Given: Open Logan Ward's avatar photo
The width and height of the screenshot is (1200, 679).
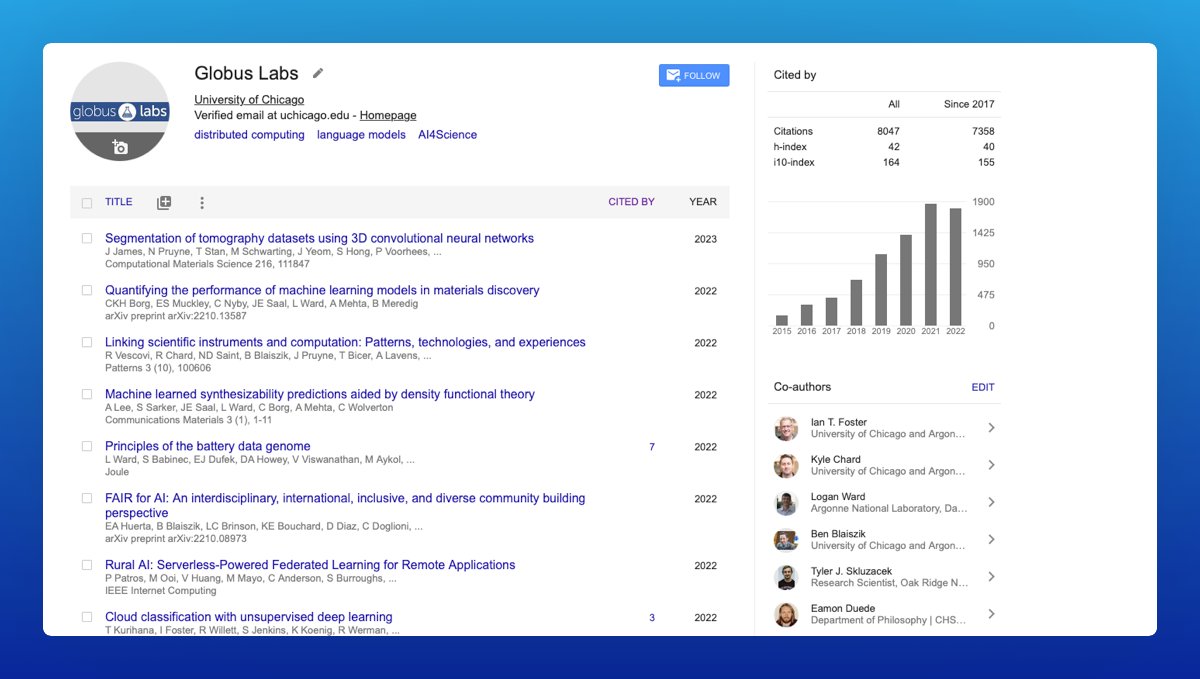Looking at the screenshot, I should (x=786, y=502).
